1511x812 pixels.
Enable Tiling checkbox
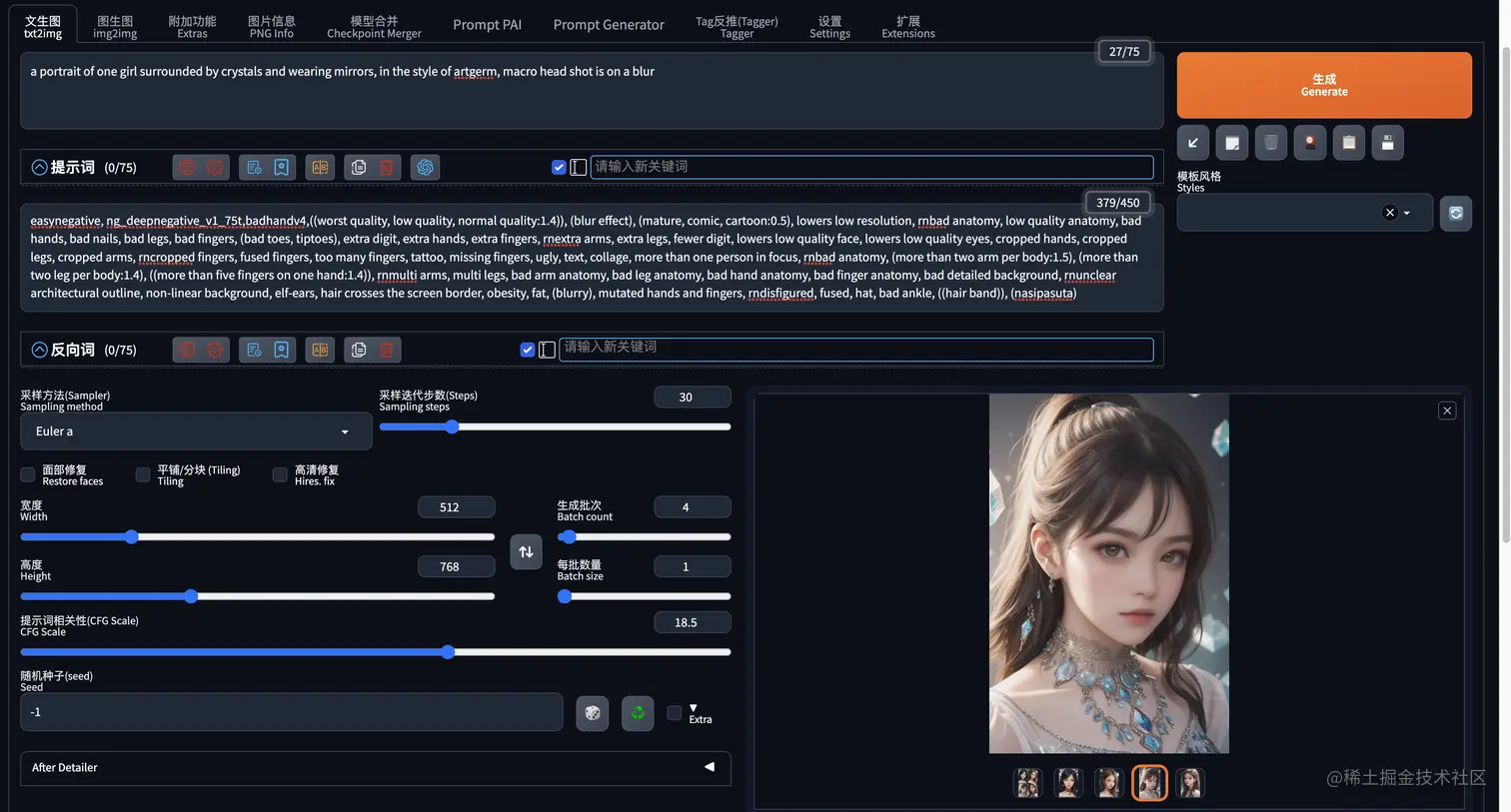143,474
